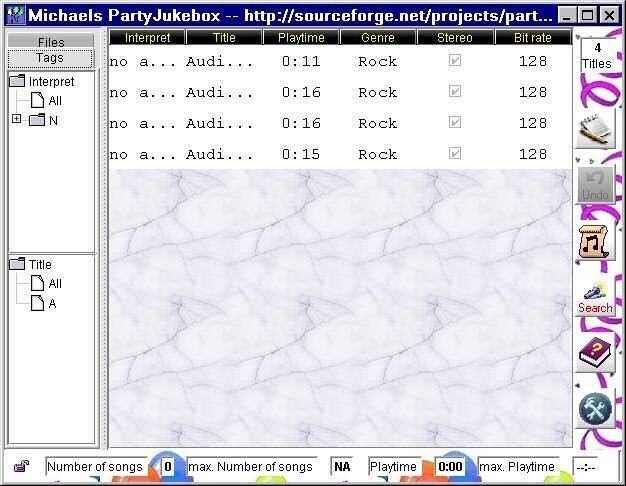Click the Interpret tree root label

click(x=52, y=81)
